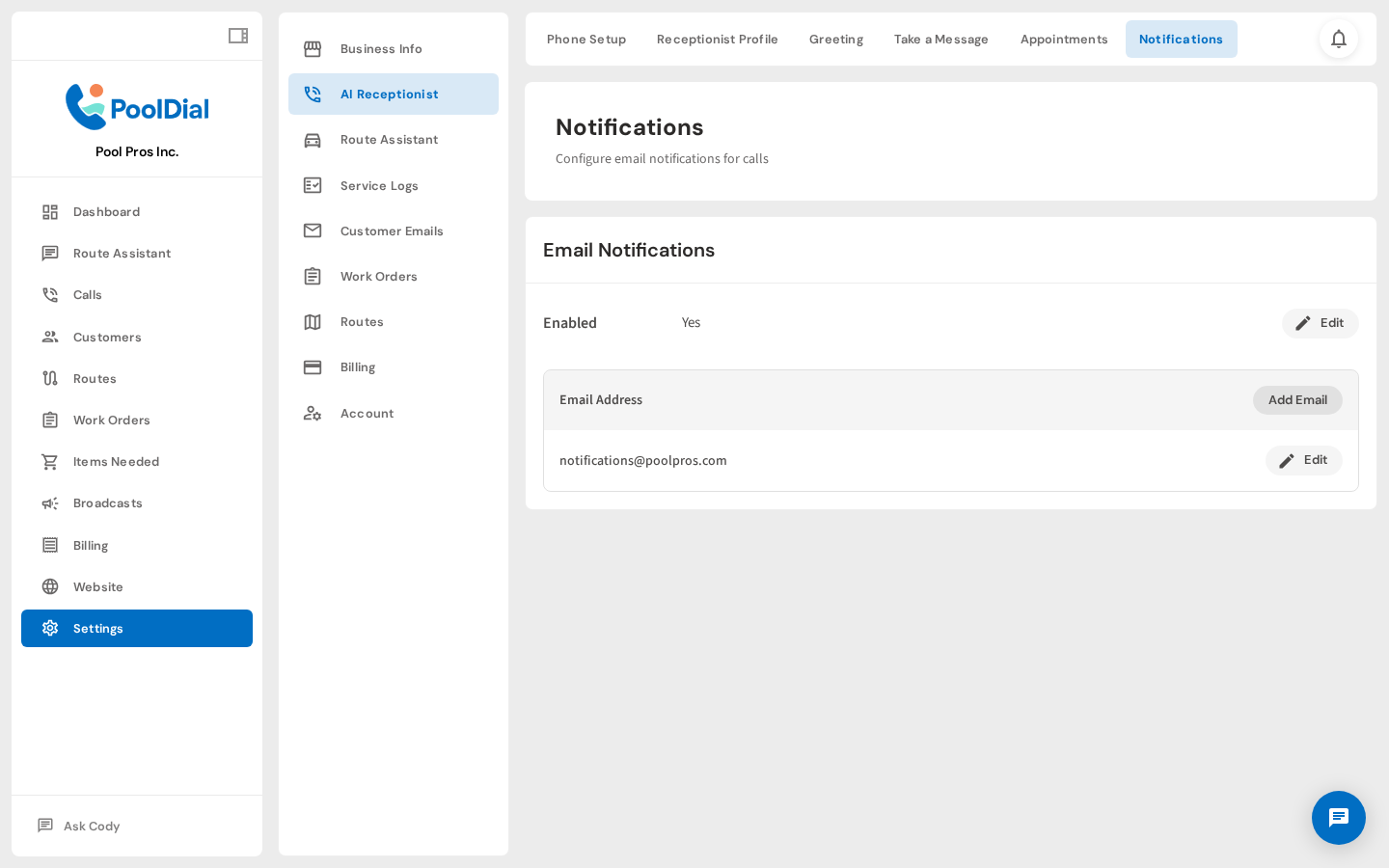Collapse the sidebar using the panel icon
This screenshot has height=868, width=1389.
(238, 35)
